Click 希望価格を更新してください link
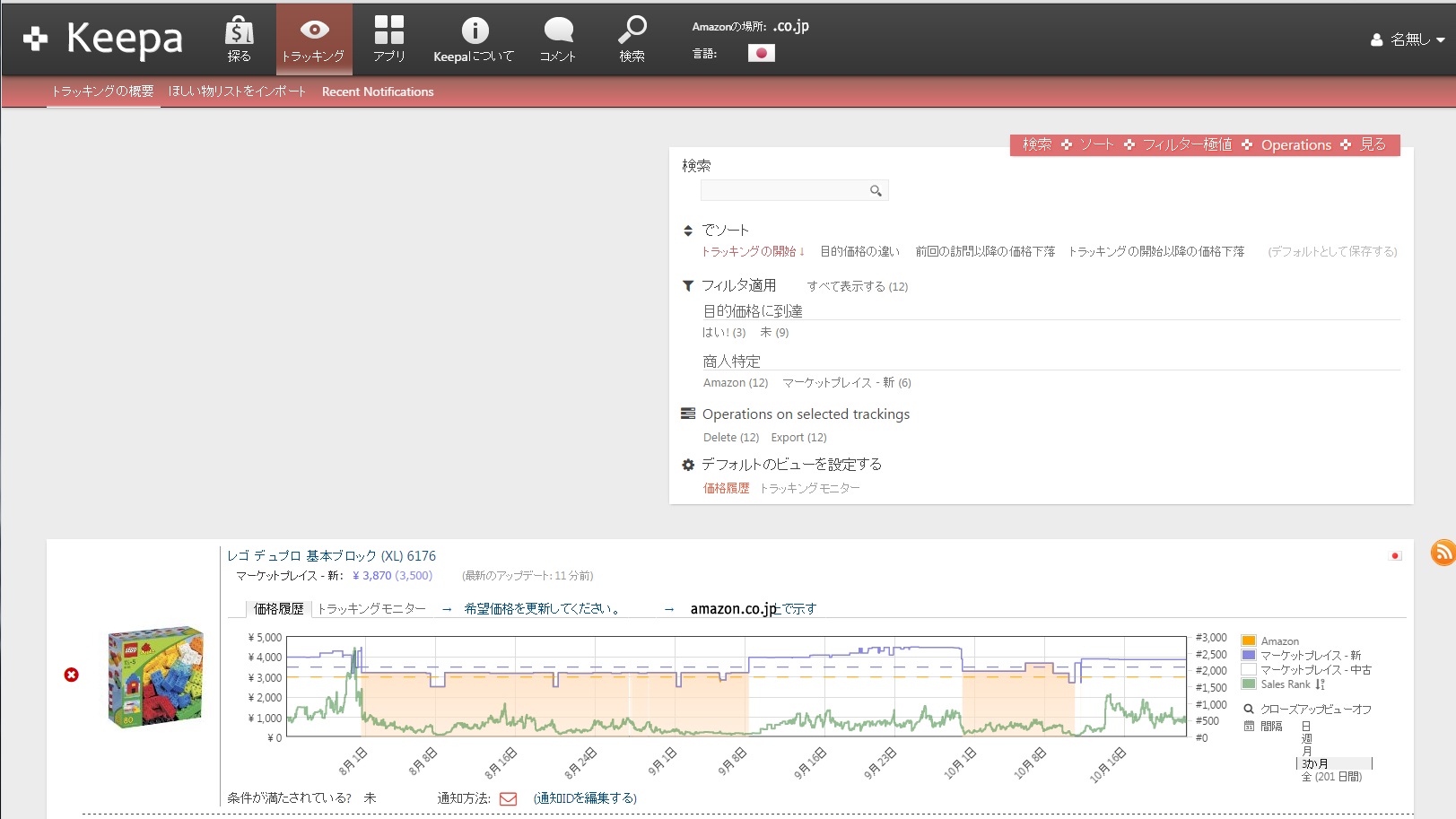This screenshot has width=1456, height=819. click(x=543, y=608)
